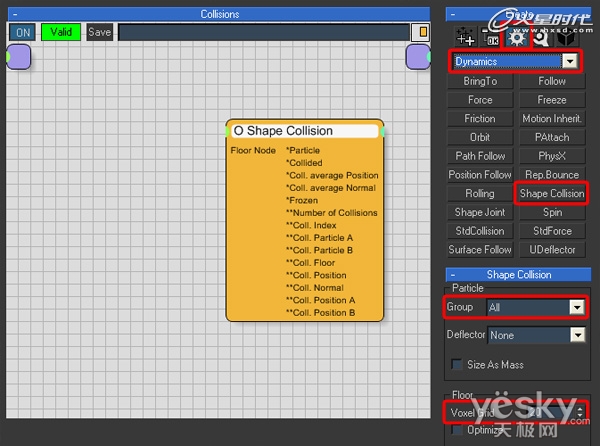Image resolution: width=600 pixels, height=446 pixels.
Task: Click the yellow panel icon beside name field
Action: point(421,32)
